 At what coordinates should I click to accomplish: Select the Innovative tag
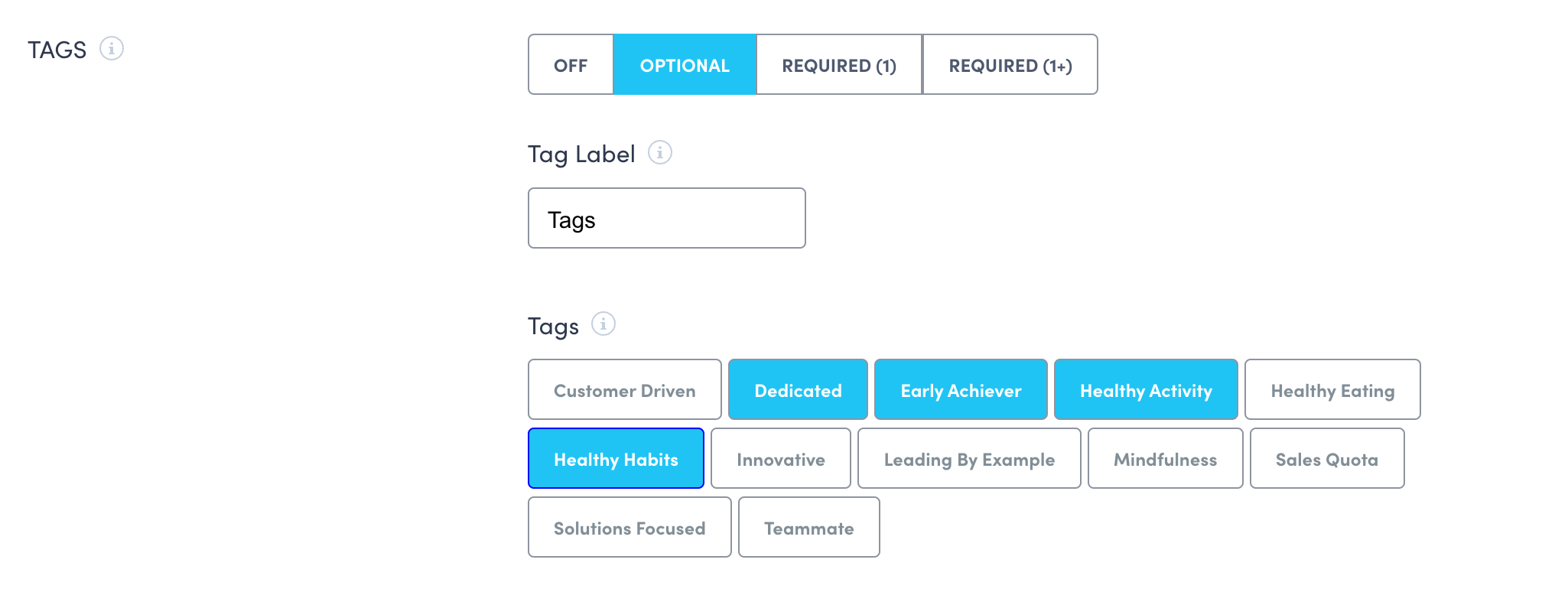pos(780,459)
